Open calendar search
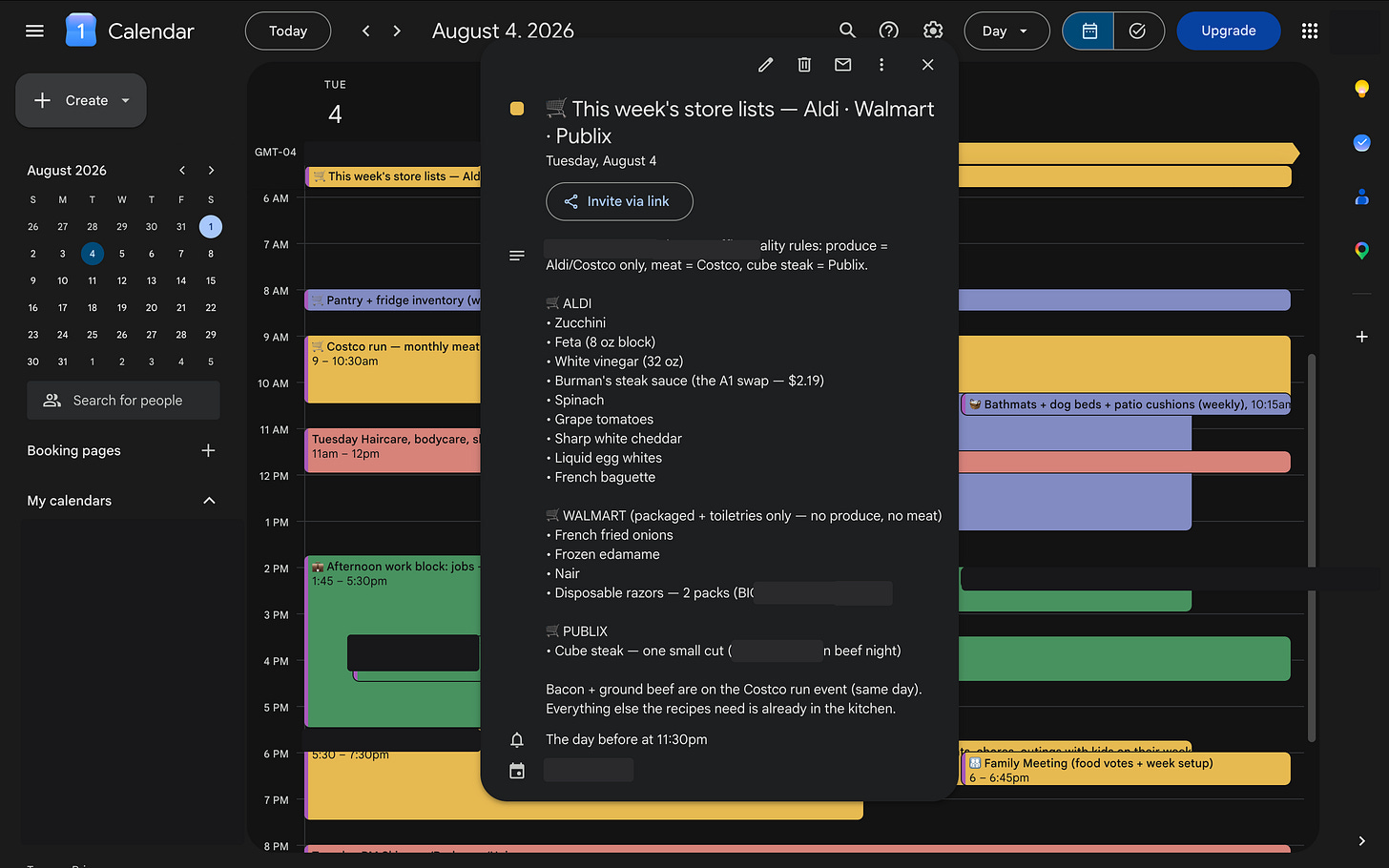 click(x=847, y=31)
